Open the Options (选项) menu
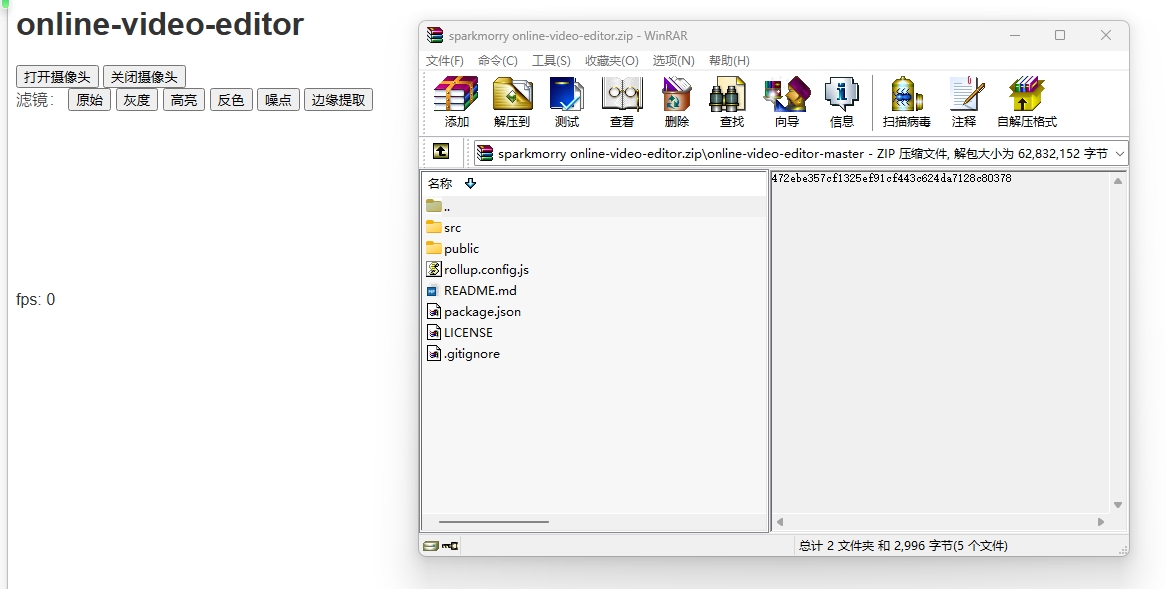Image resolution: width=1166 pixels, height=589 pixels. pyautogui.click(x=674, y=60)
